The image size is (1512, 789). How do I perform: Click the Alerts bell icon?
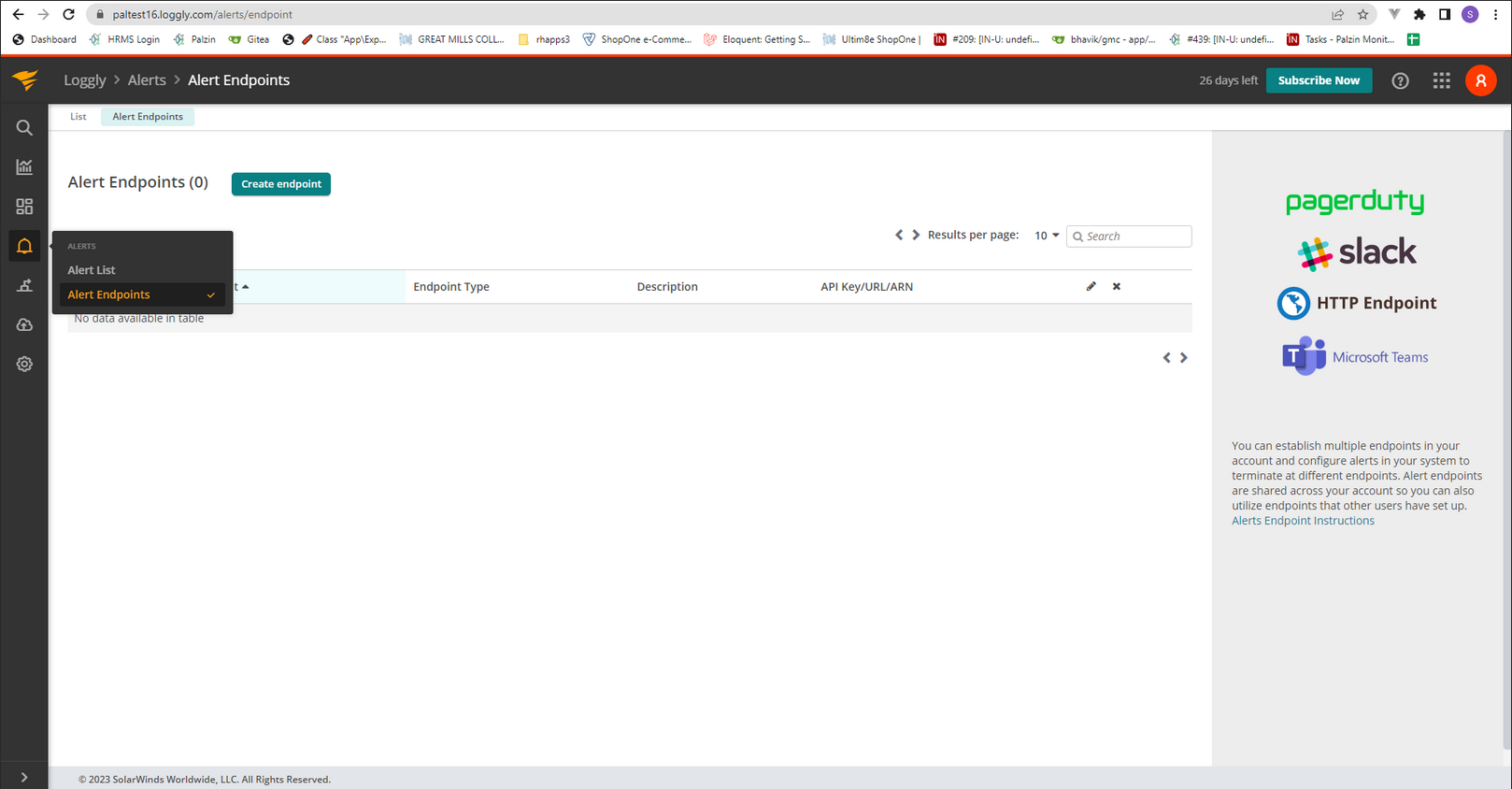24,246
